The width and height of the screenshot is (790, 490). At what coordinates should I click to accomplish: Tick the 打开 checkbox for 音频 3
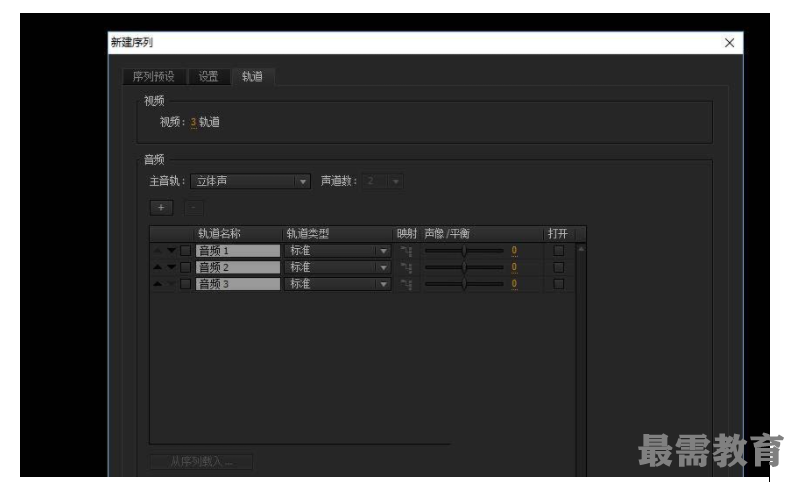click(558, 285)
